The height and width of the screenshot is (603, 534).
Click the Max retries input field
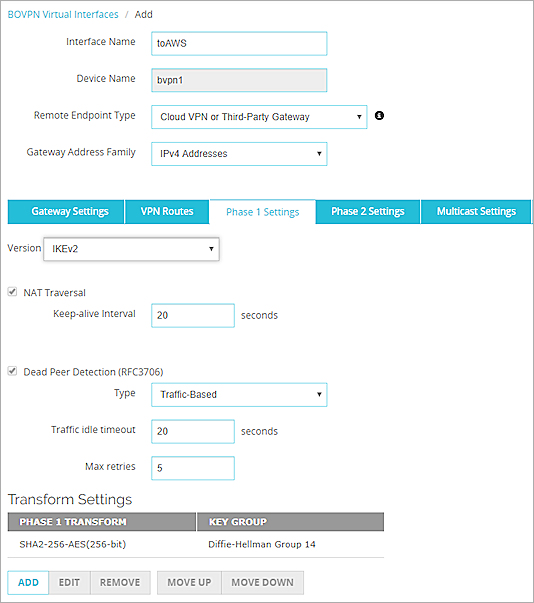click(x=193, y=468)
